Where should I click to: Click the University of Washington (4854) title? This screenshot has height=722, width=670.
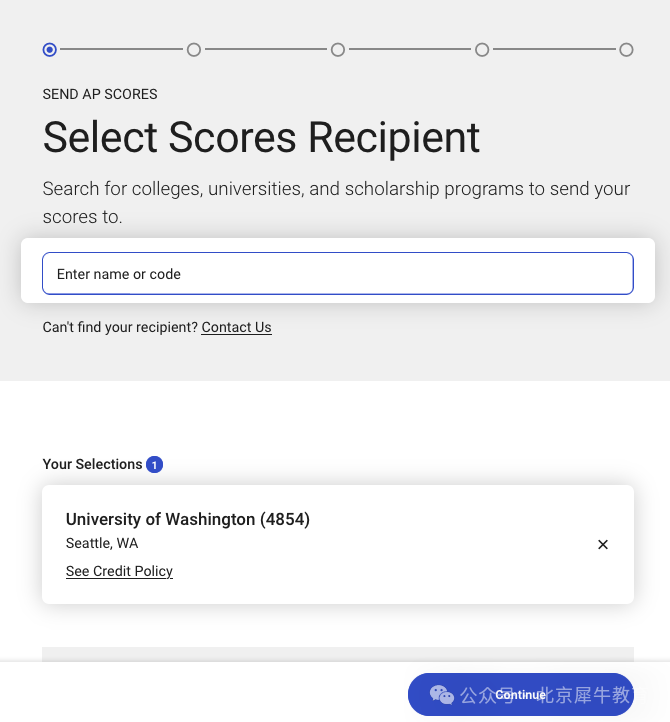click(188, 519)
